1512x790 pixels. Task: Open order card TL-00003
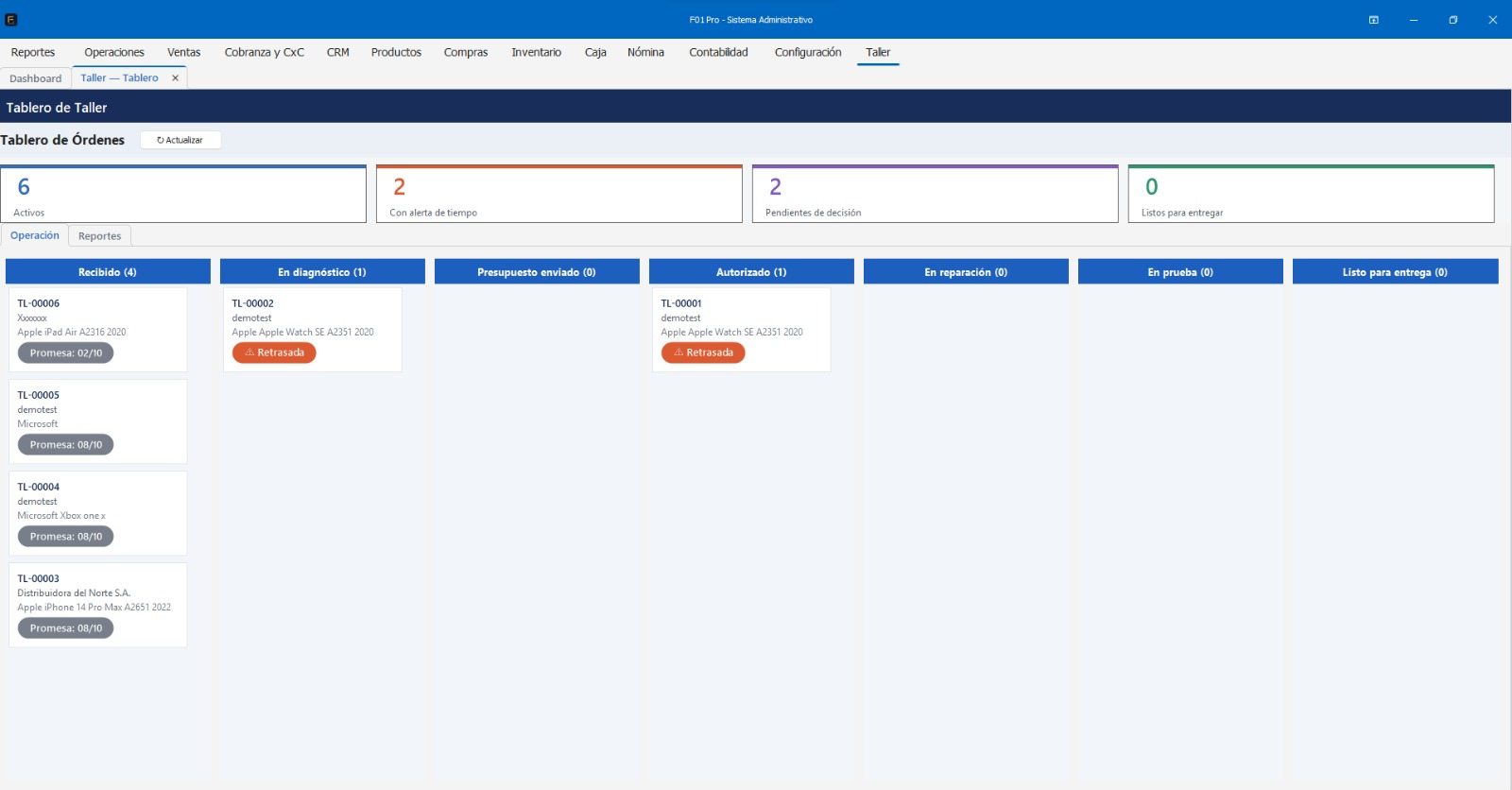(x=98, y=605)
